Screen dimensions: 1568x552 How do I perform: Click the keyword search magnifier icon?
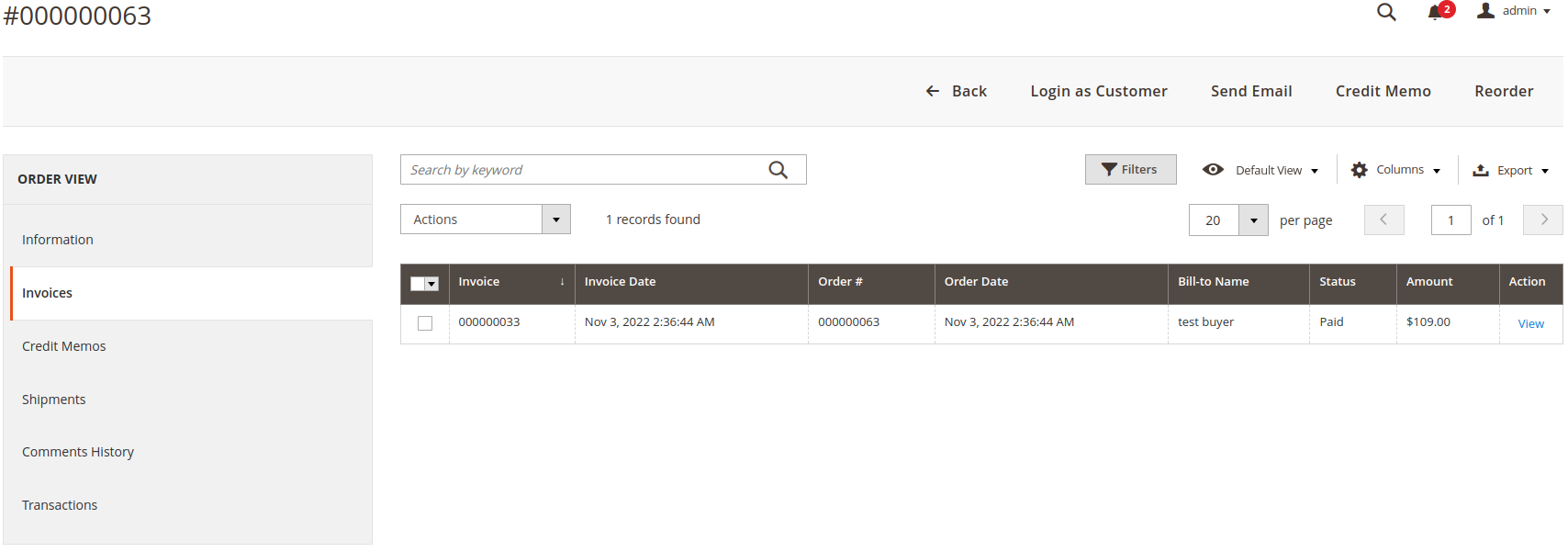click(x=778, y=170)
